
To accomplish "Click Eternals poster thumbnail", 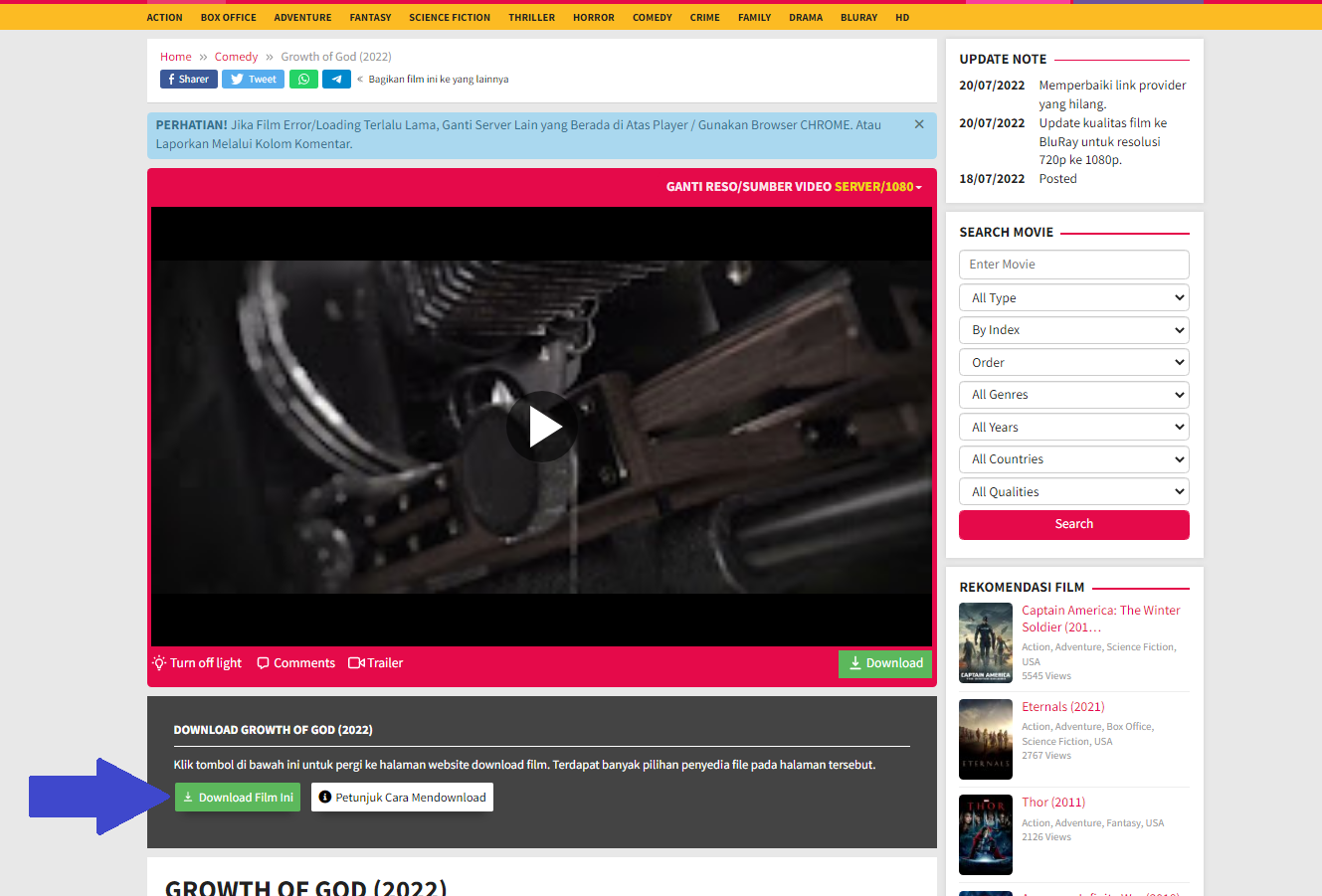I will [x=986, y=739].
